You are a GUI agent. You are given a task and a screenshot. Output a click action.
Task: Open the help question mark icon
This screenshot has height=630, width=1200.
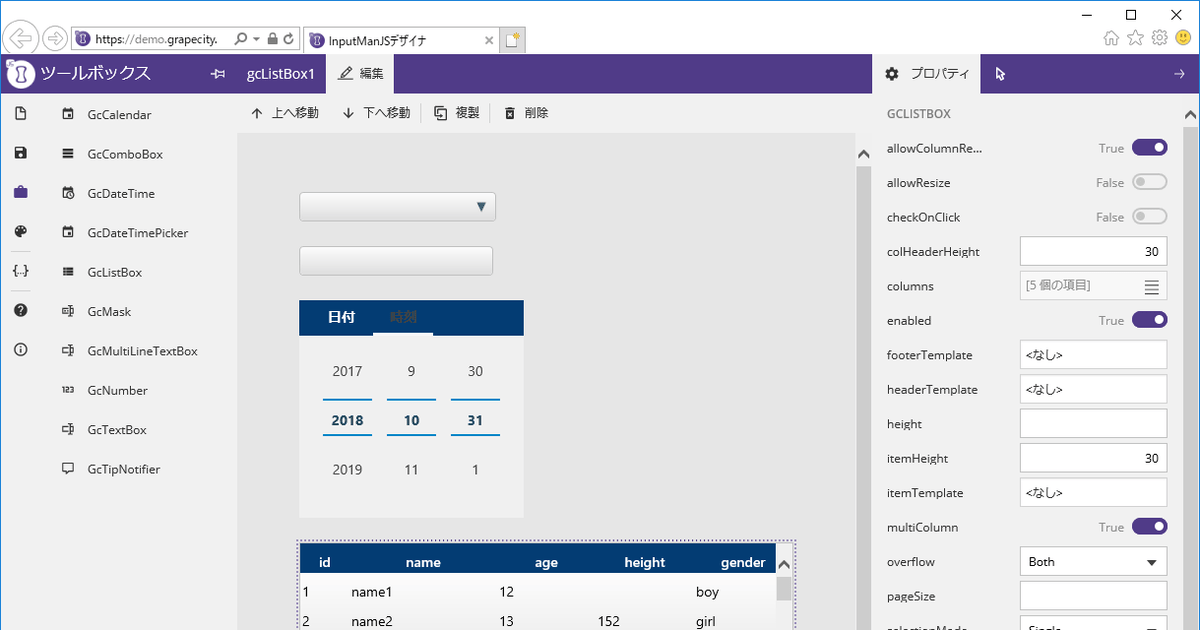[21, 311]
